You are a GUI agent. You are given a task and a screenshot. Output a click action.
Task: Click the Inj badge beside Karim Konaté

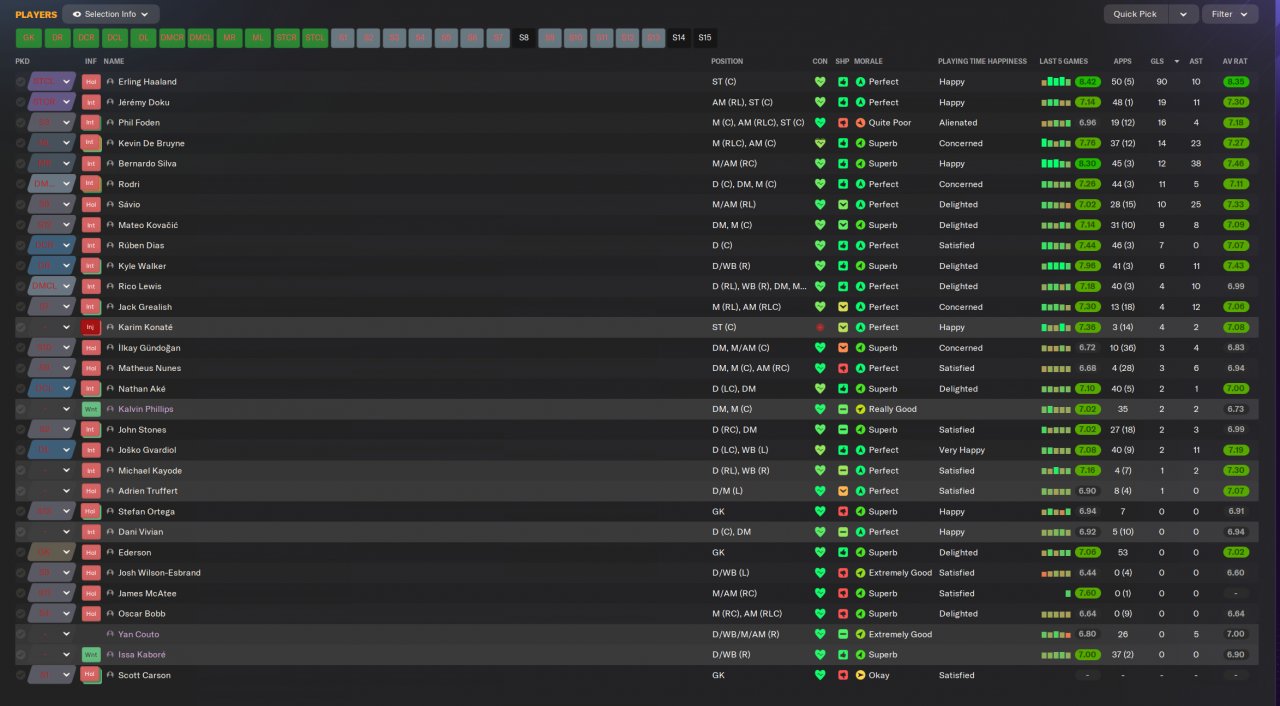91,327
